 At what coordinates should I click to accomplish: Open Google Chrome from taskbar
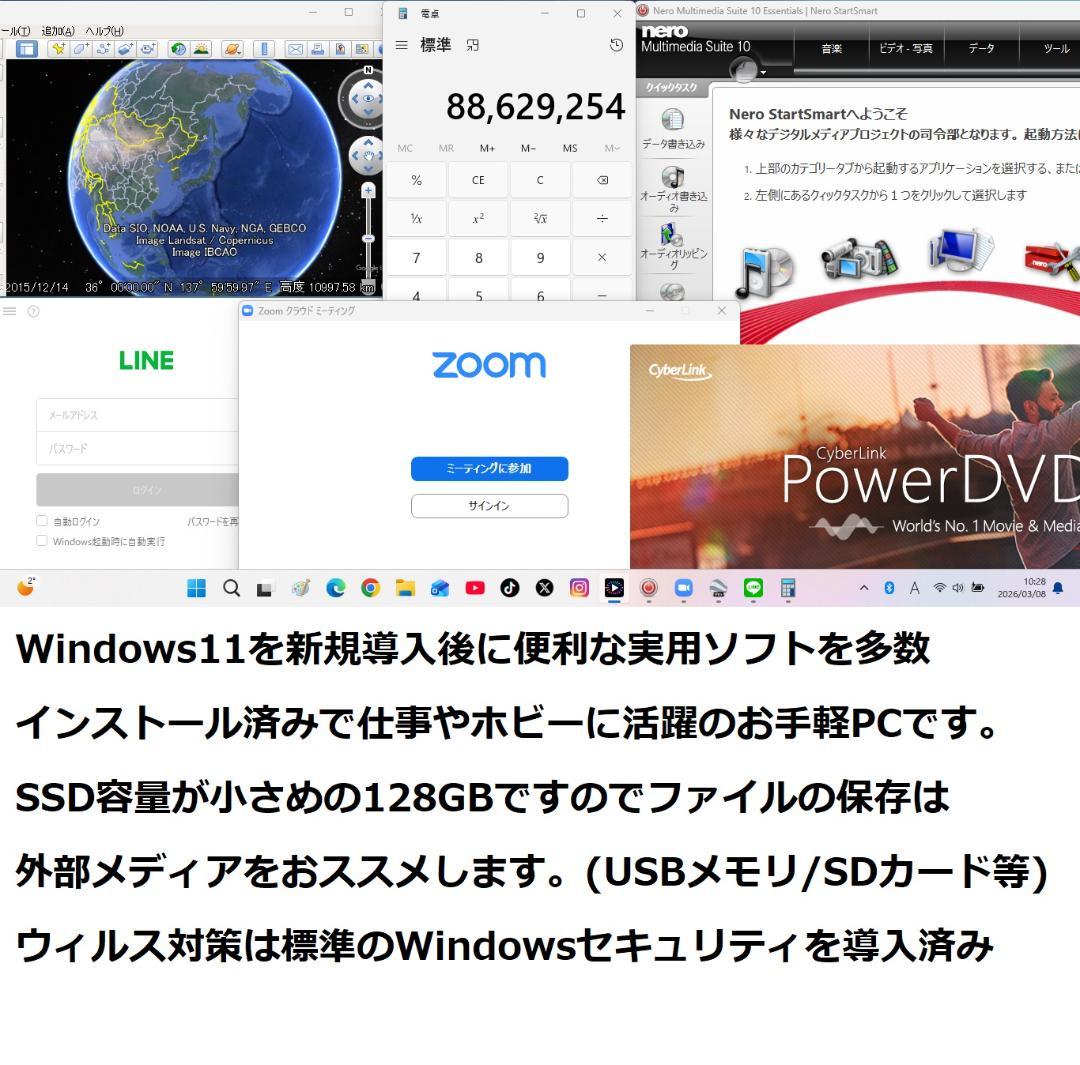[x=371, y=588]
